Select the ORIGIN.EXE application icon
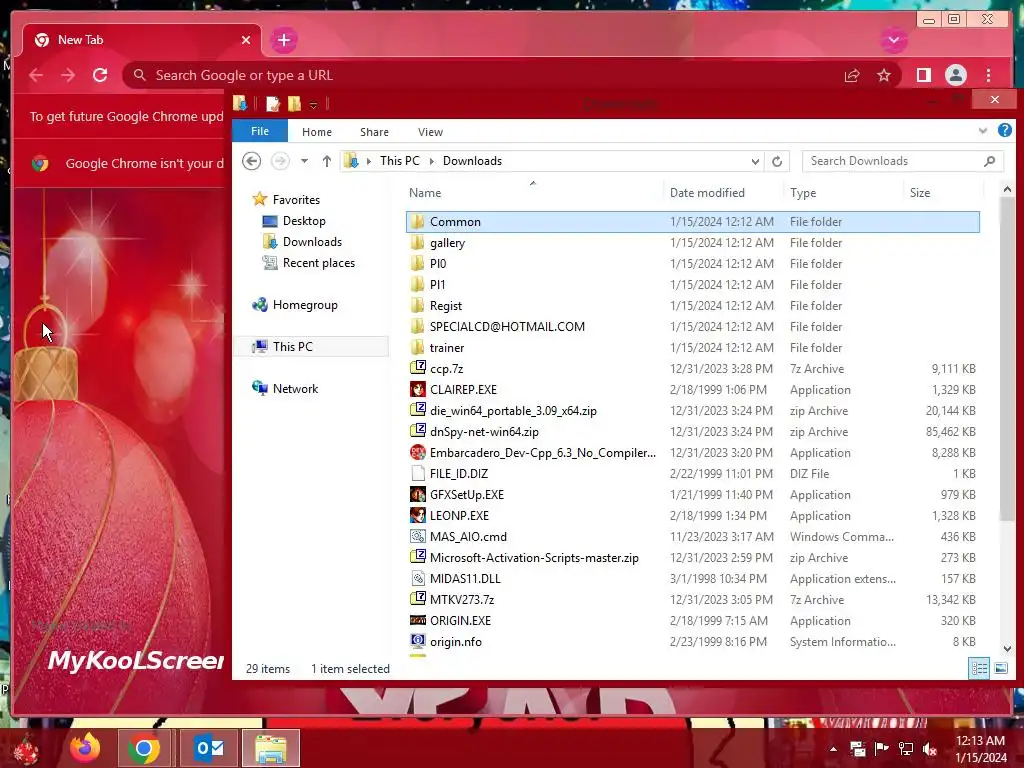This screenshot has height=768, width=1024. tap(418, 620)
